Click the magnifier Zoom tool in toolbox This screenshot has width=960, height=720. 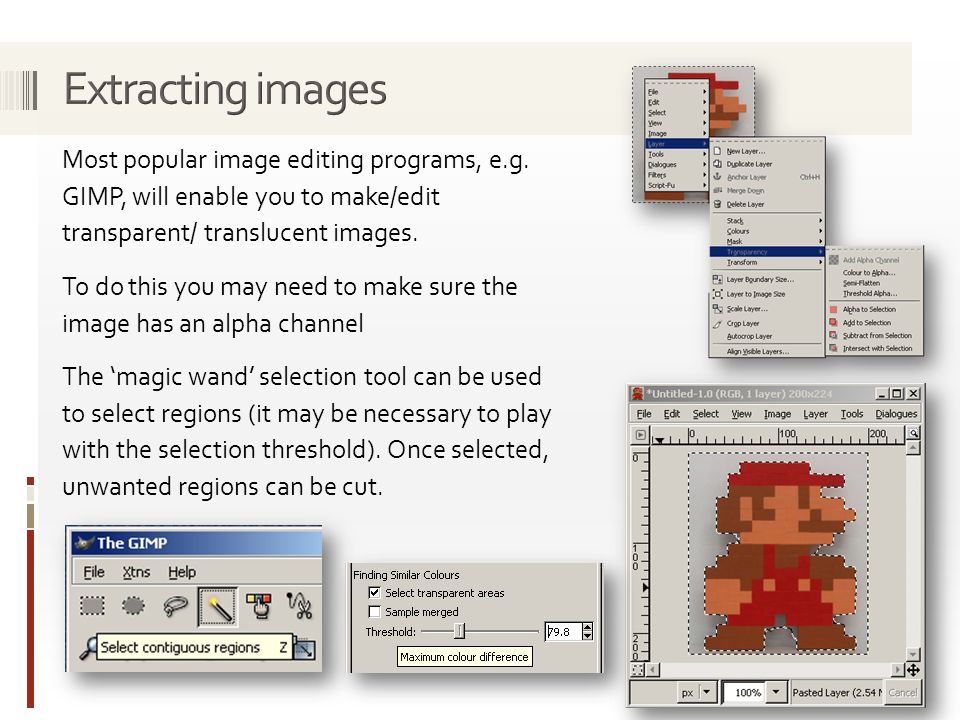pyautogui.click(x=88, y=648)
